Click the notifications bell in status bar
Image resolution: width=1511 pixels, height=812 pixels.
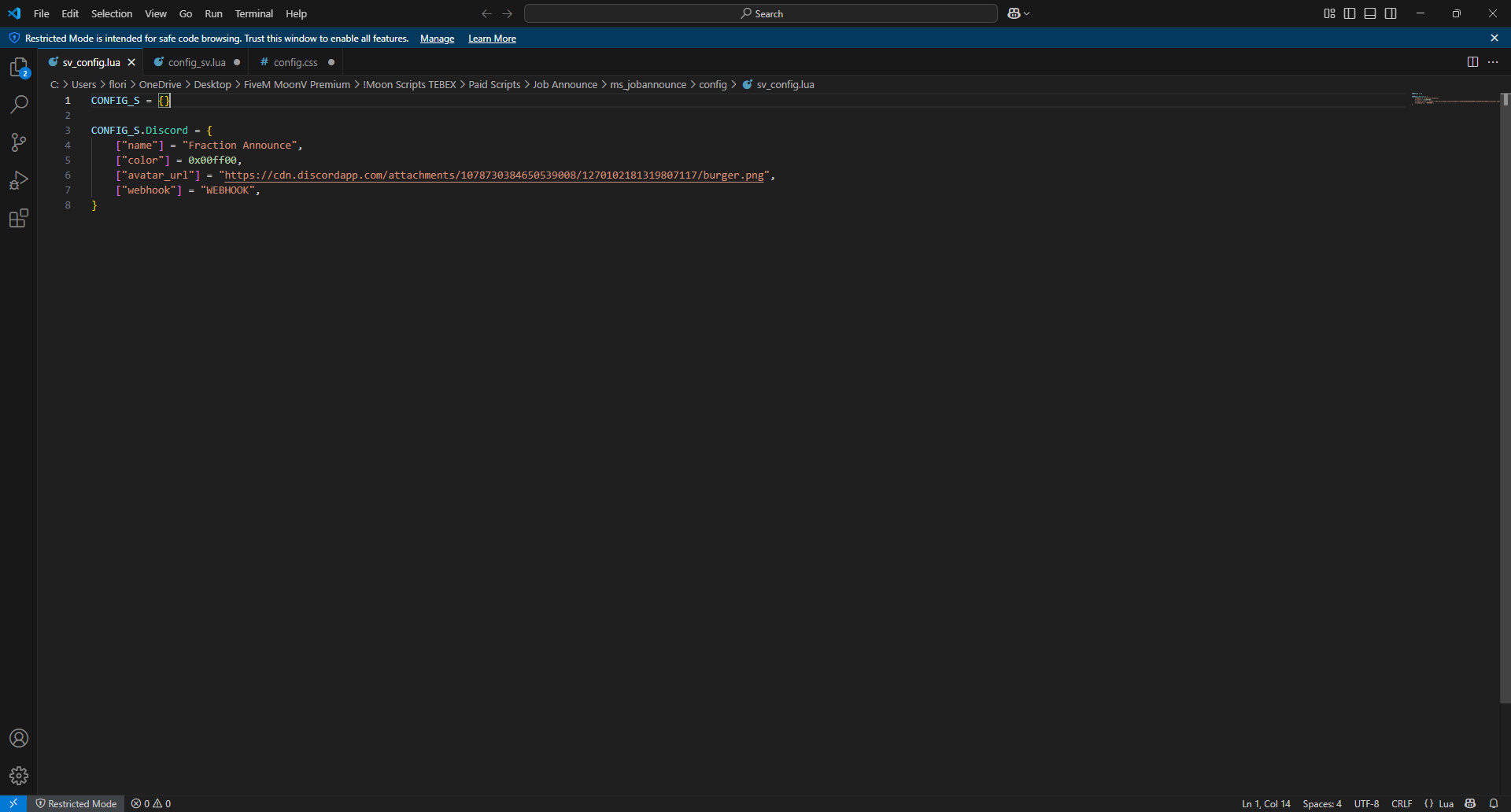pyautogui.click(x=1494, y=803)
